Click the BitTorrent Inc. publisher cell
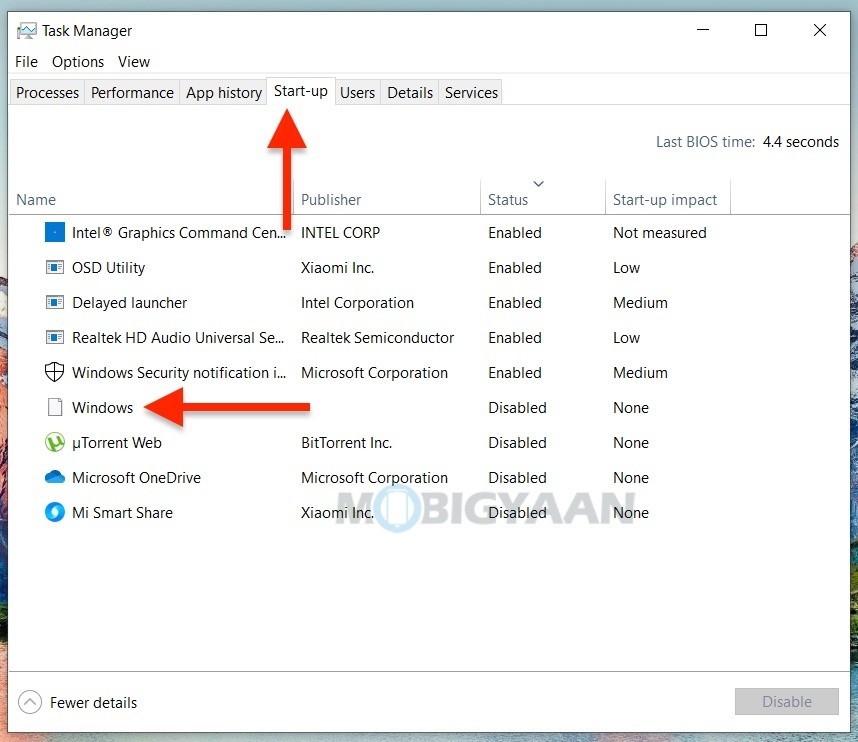The width and height of the screenshot is (858, 742). tap(346, 443)
